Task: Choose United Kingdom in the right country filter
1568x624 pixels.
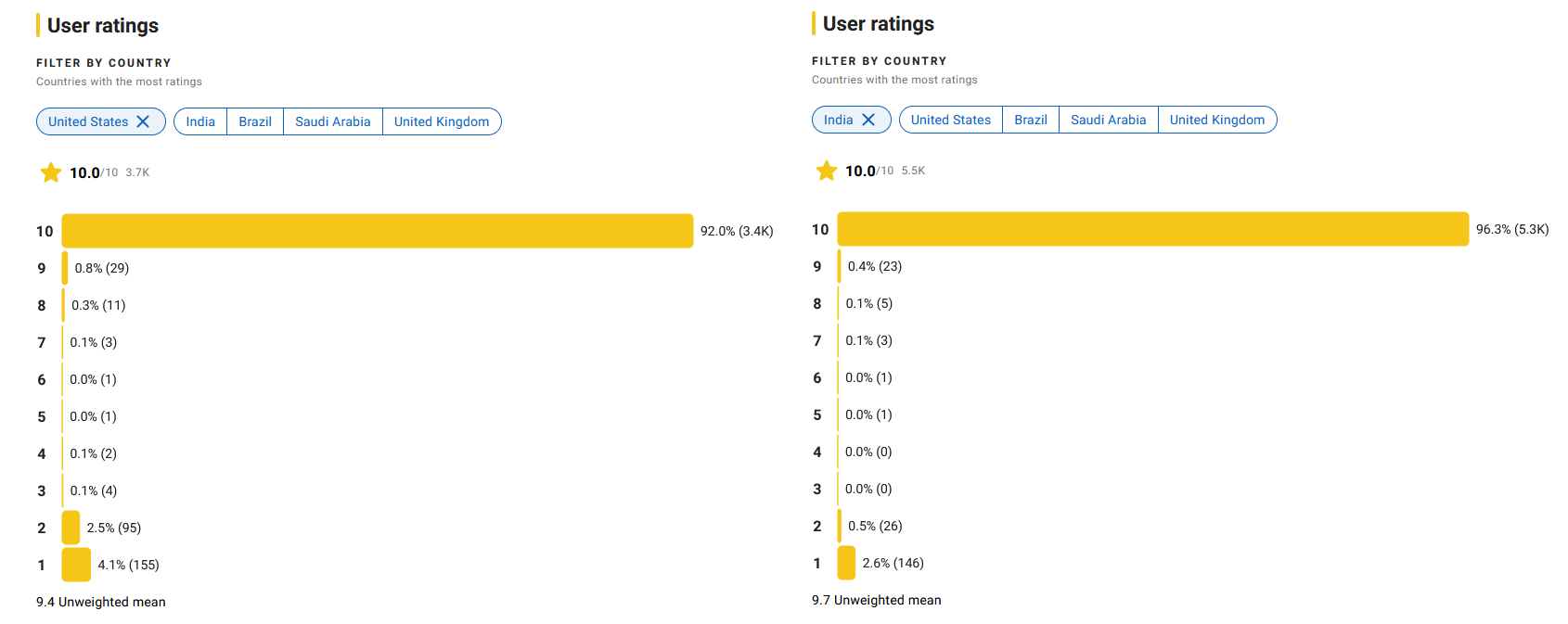Action: (1217, 120)
